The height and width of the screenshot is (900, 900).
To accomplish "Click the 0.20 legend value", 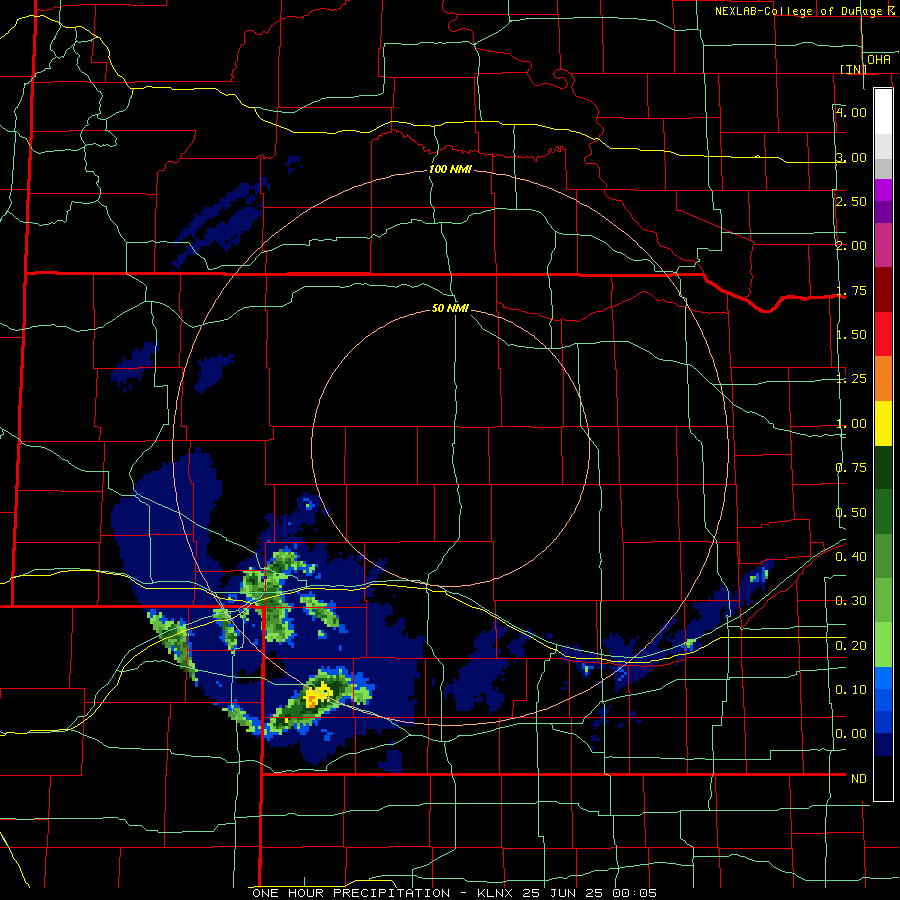I will (851, 646).
